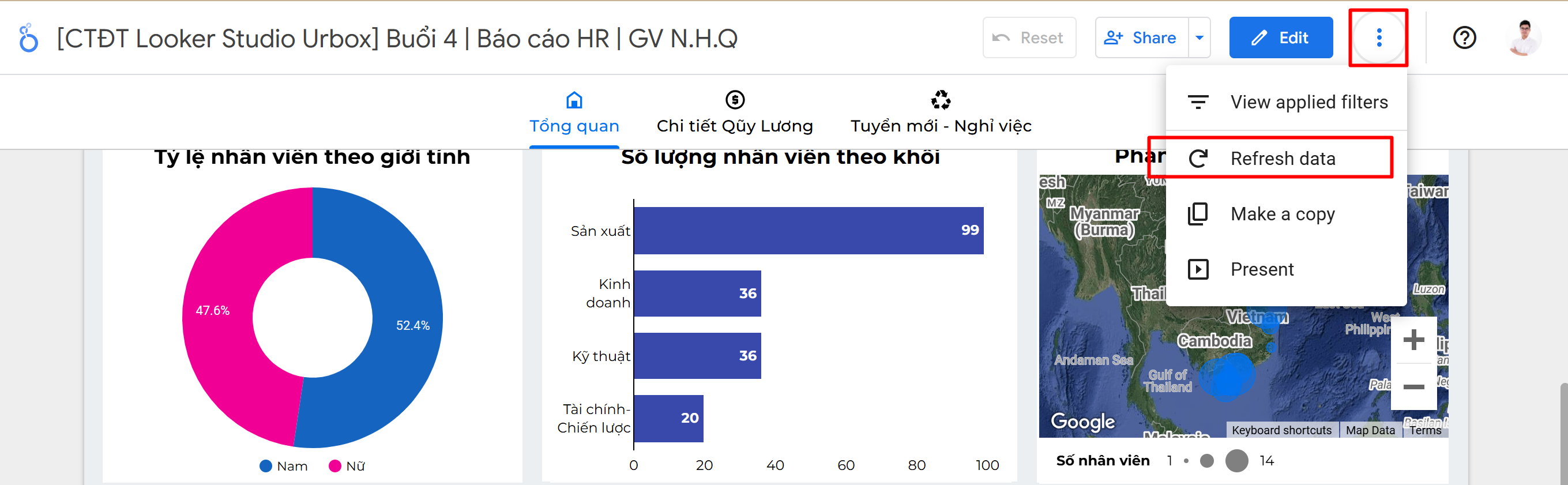The image size is (1568, 485).
Task: Open the Help question mark icon
Action: tap(1464, 37)
